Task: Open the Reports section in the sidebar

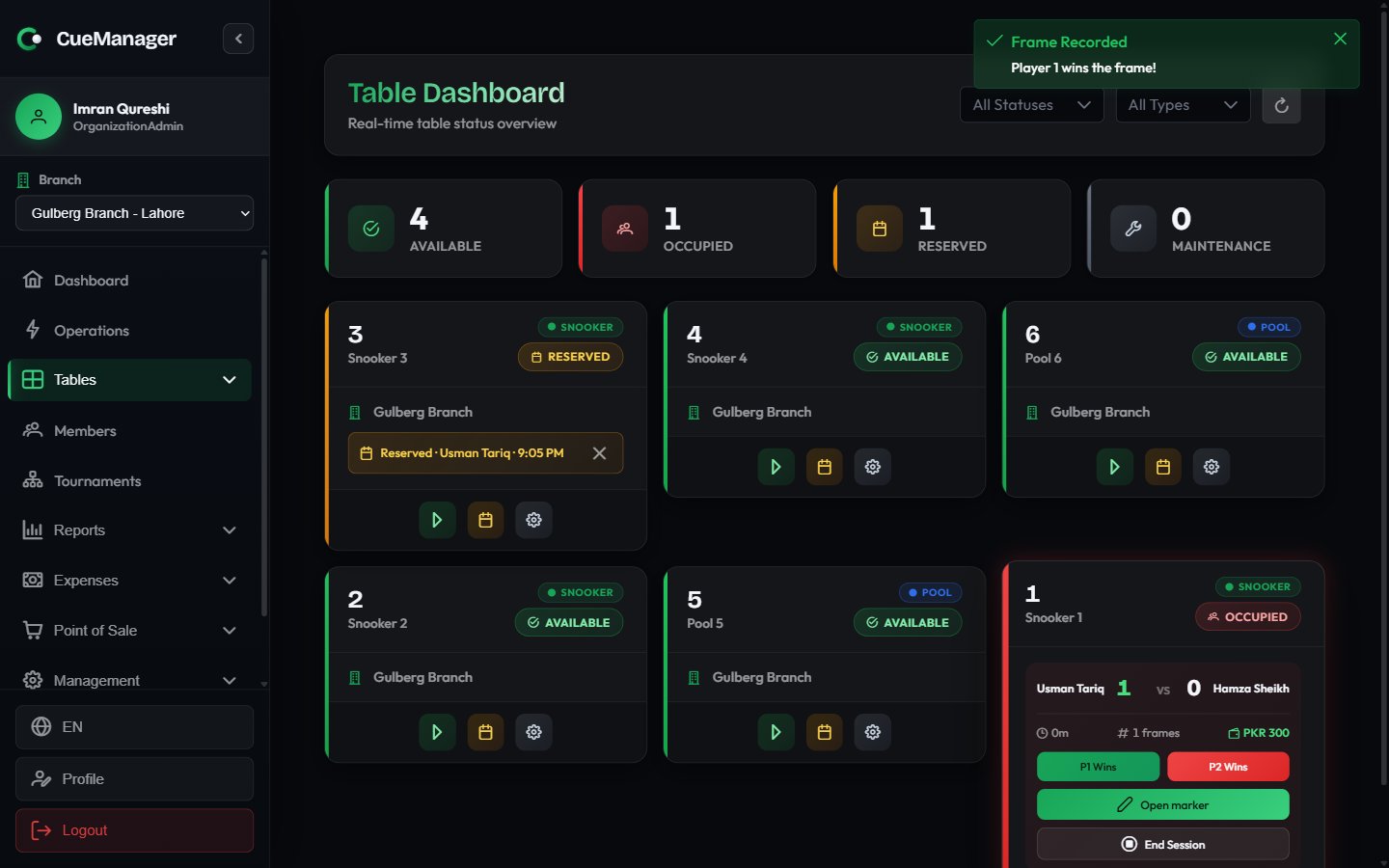Action: click(129, 530)
